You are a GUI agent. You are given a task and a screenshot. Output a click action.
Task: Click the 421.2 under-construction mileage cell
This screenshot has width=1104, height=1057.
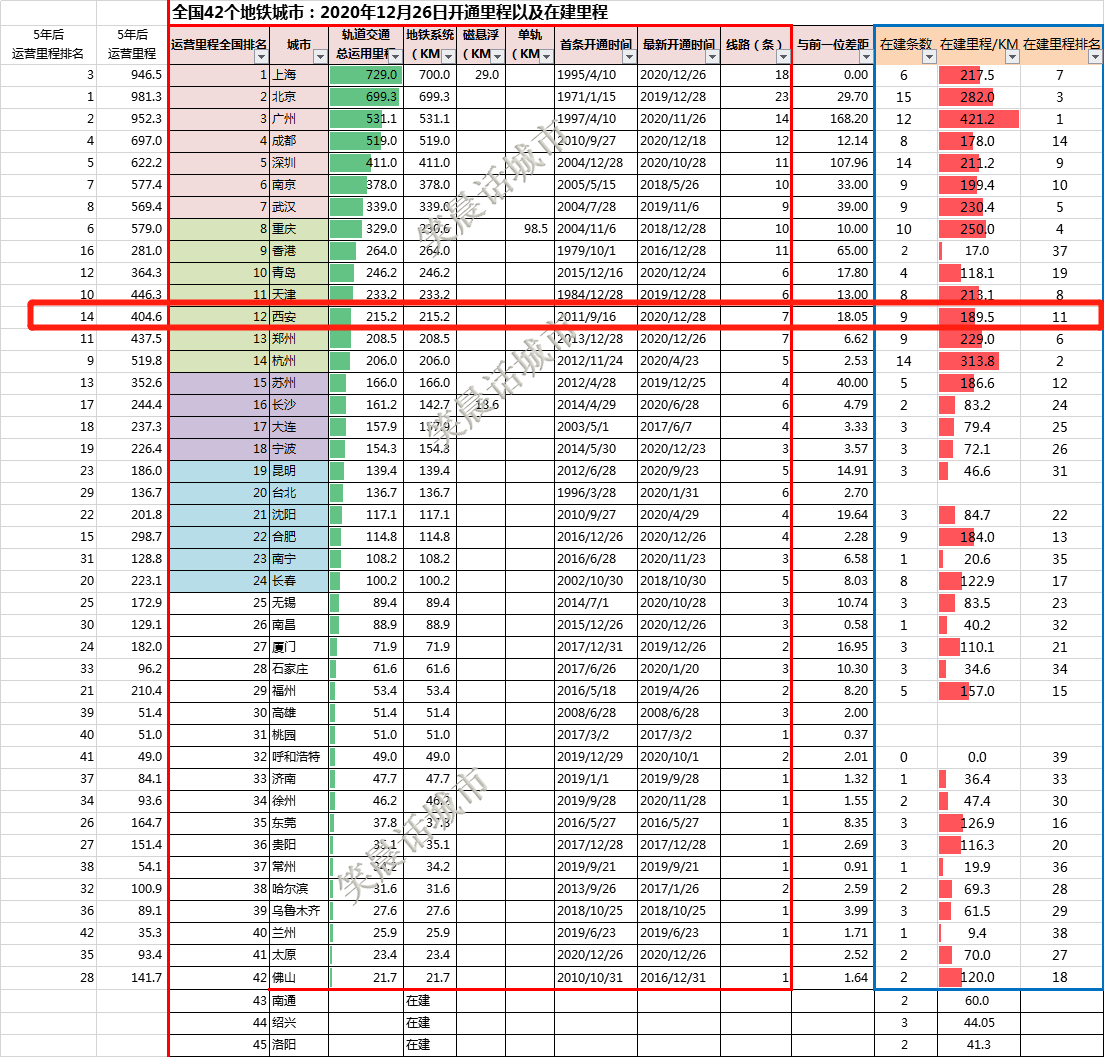(x=979, y=119)
